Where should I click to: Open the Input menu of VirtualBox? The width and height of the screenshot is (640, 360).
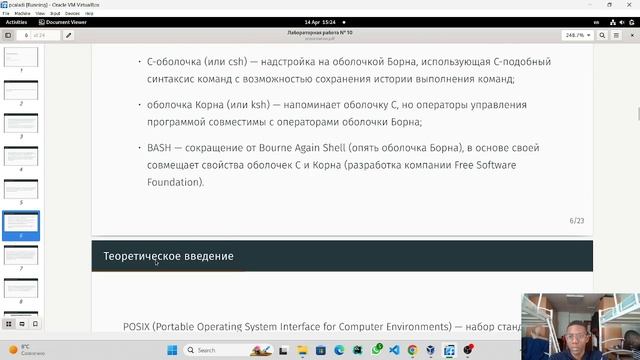pyautogui.click(x=55, y=13)
